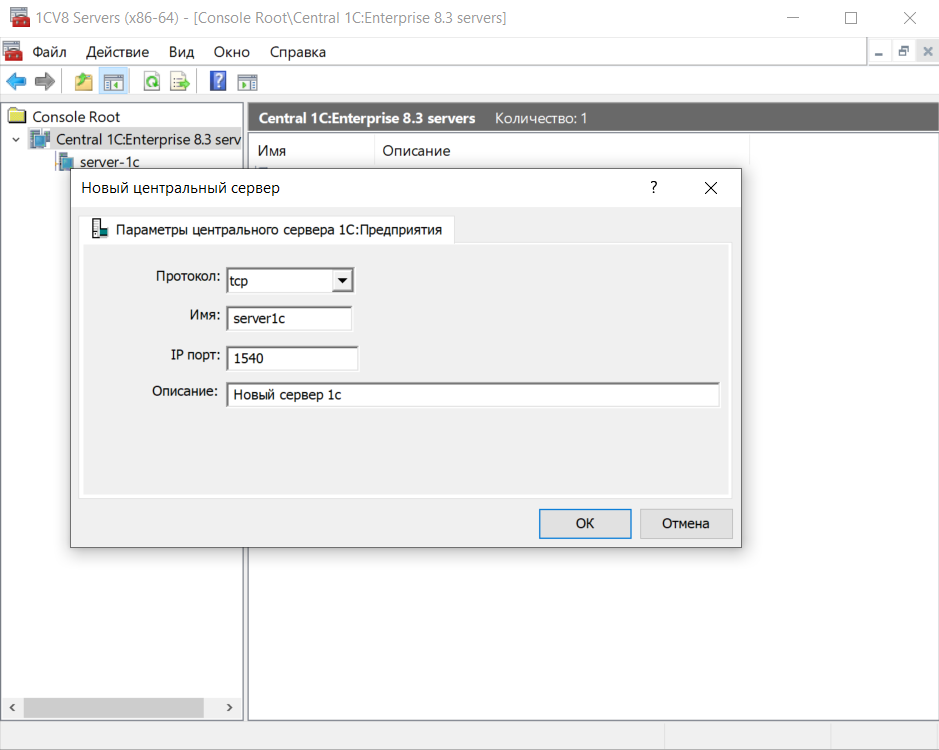Click the Export List toolbar icon
This screenshot has height=750, width=939.
pyautogui.click(x=180, y=81)
